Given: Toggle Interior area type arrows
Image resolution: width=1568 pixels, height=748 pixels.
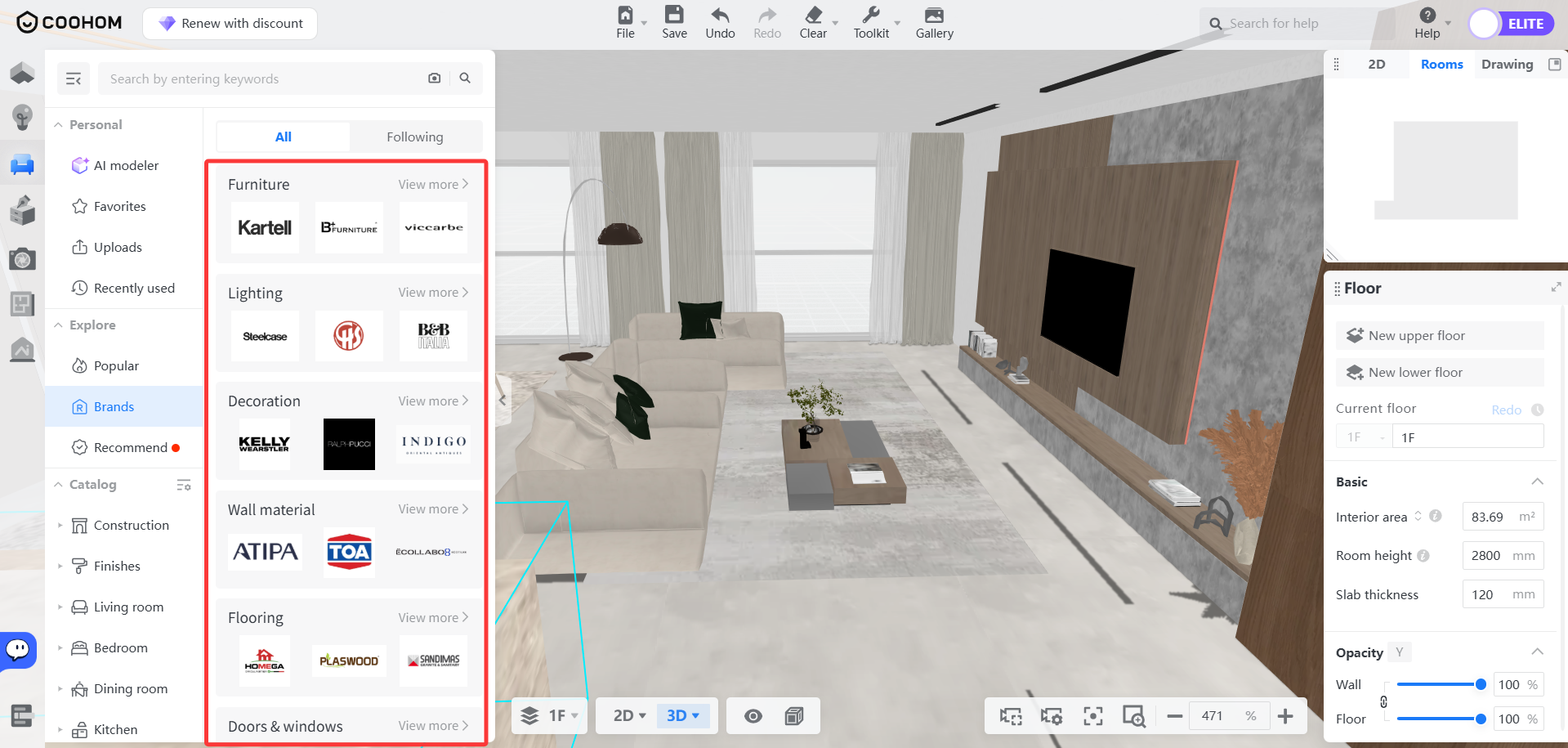Looking at the screenshot, I should (x=1418, y=517).
